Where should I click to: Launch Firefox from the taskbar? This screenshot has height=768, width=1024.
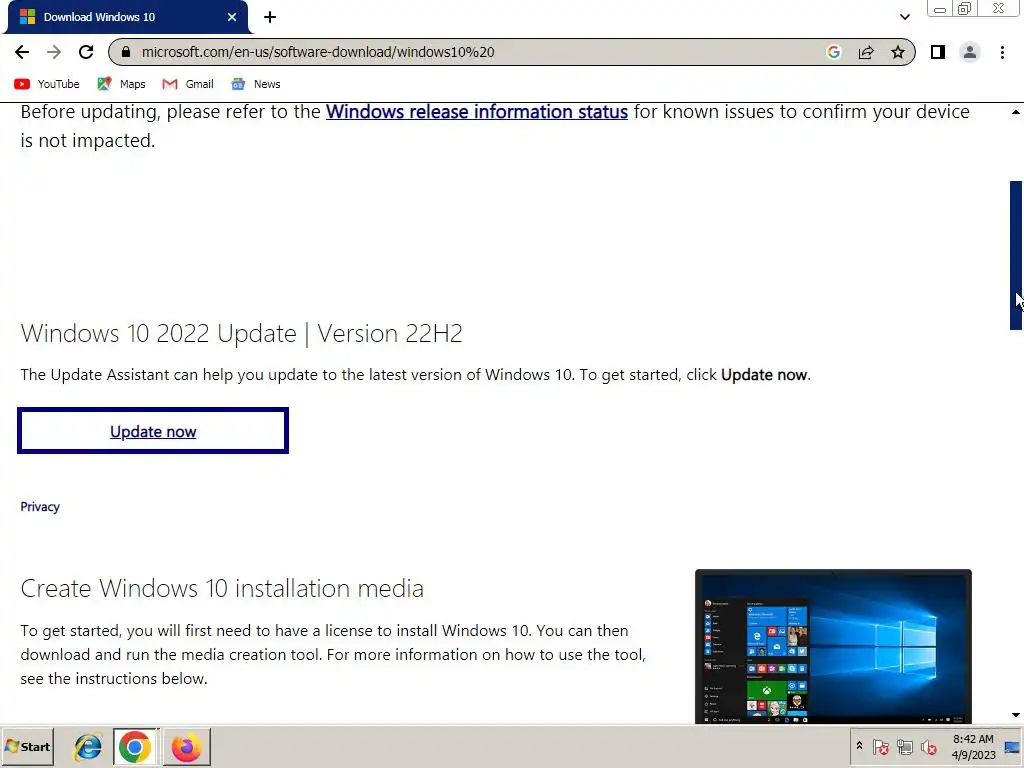click(x=186, y=747)
